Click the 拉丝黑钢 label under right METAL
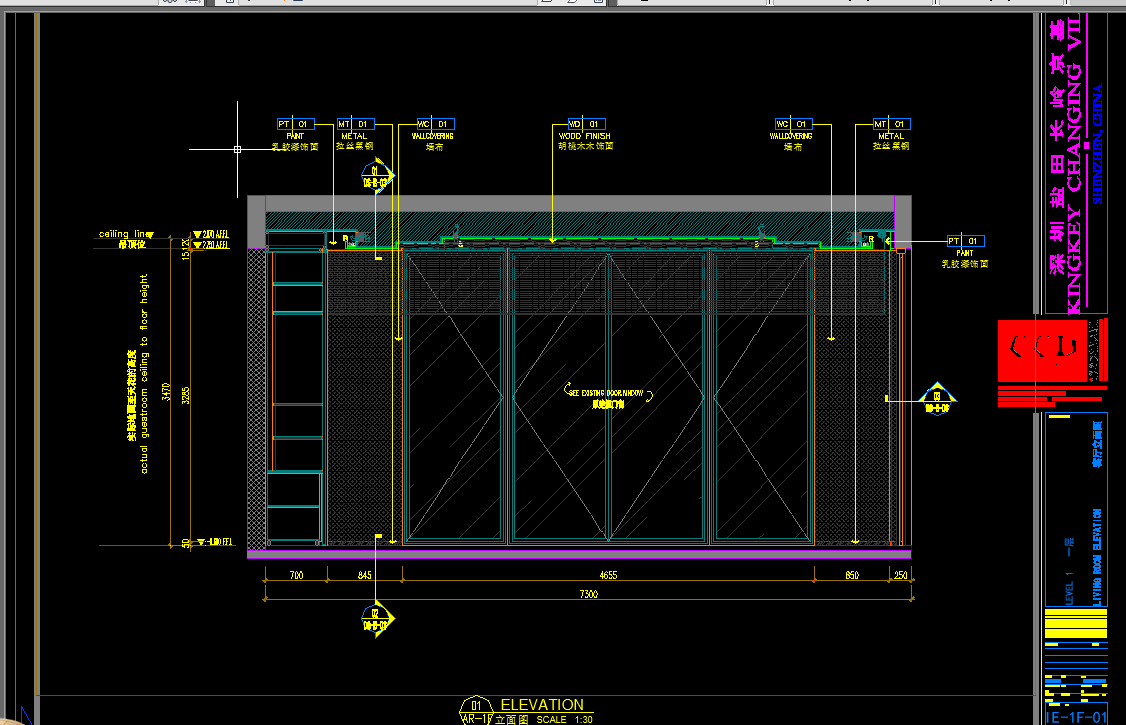Screen dimensions: 1126x725 [x=891, y=146]
